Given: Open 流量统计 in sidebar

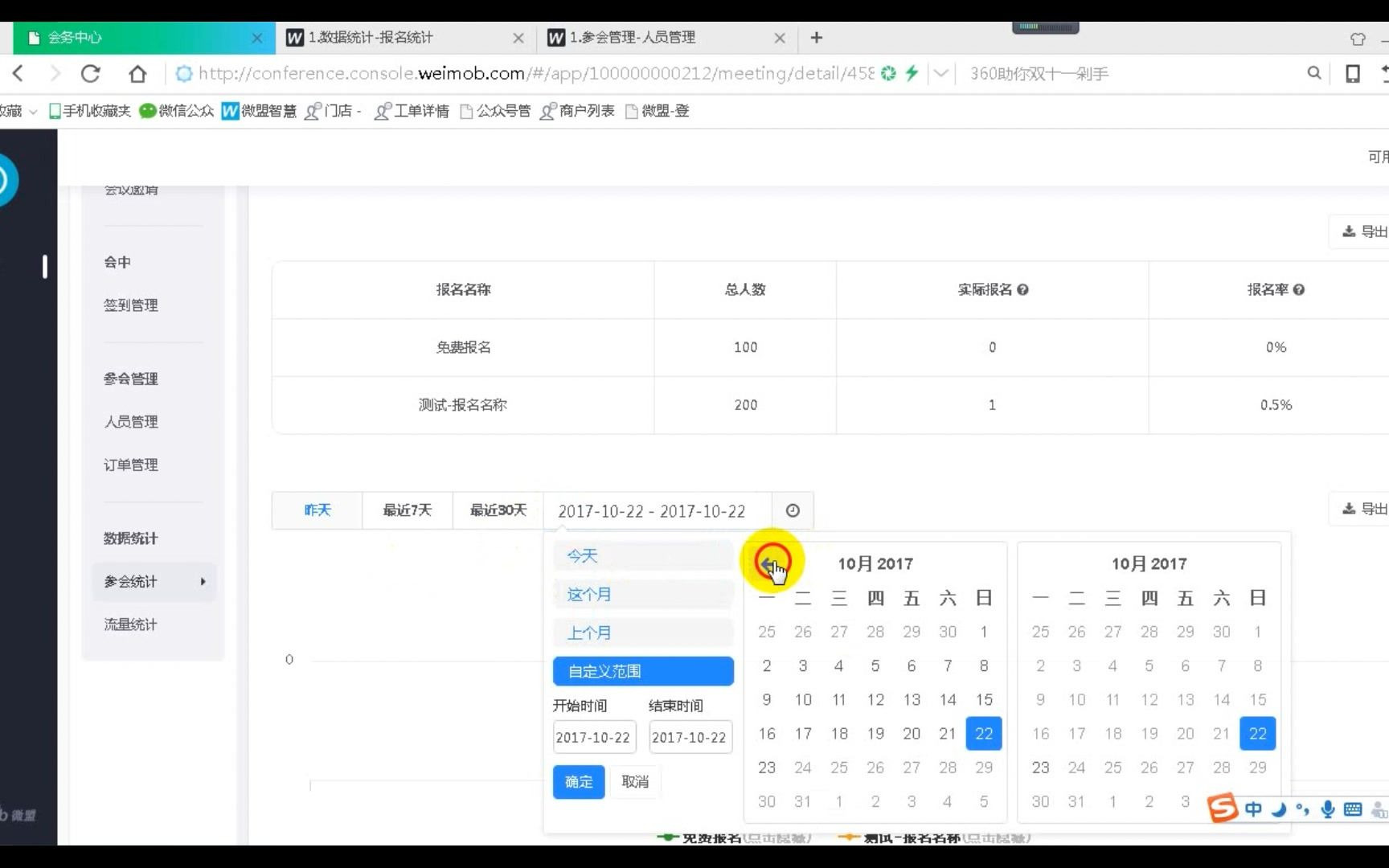Looking at the screenshot, I should pos(131,624).
